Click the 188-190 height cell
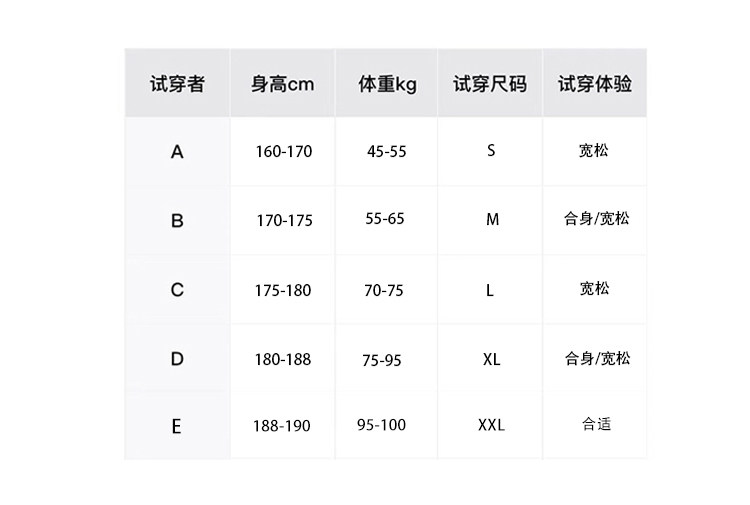Viewport: 750px width, 505px height. point(282,426)
